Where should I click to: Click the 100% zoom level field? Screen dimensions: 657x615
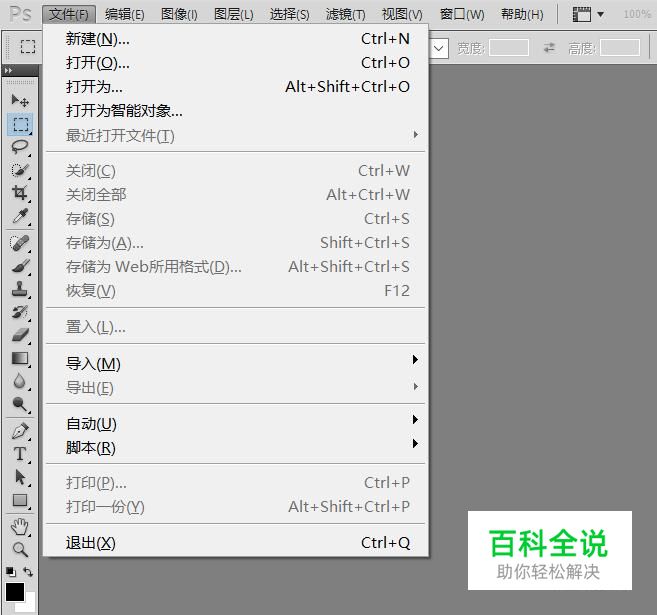(637, 15)
